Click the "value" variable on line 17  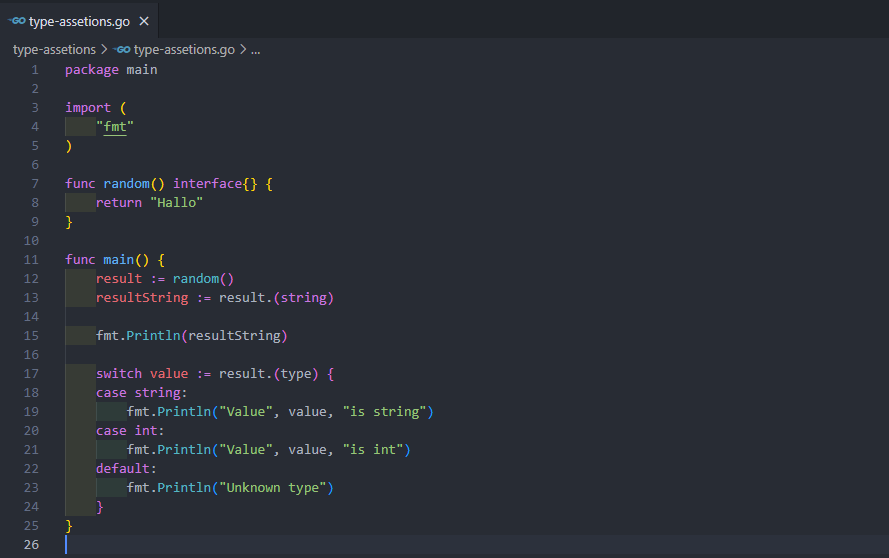click(x=168, y=374)
